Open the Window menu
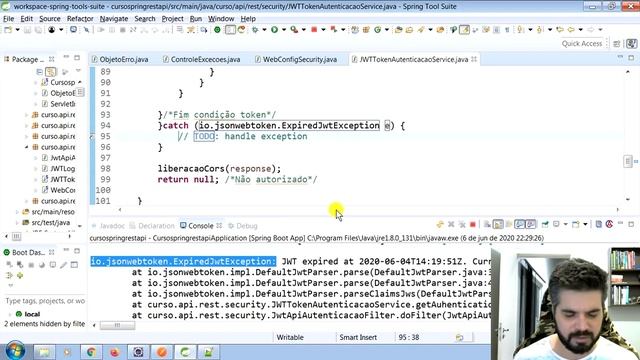 point(221,19)
